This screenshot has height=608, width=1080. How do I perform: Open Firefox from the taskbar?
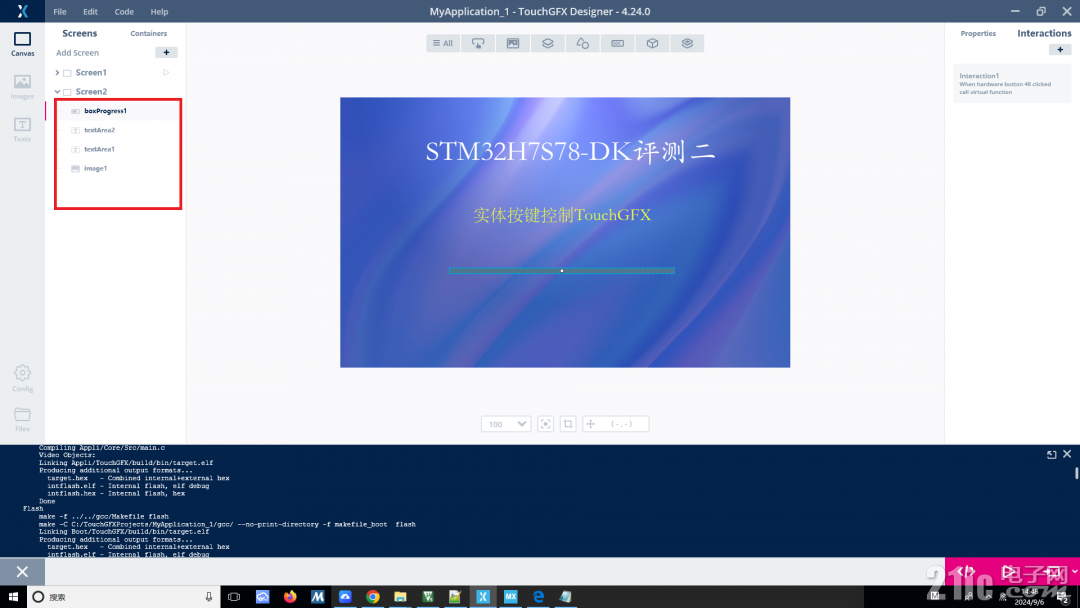click(290, 597)
